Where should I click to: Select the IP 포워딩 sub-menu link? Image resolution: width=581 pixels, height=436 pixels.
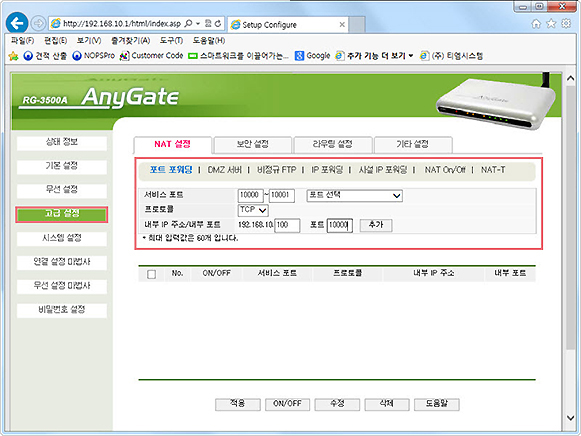click(x=327, y=170)
